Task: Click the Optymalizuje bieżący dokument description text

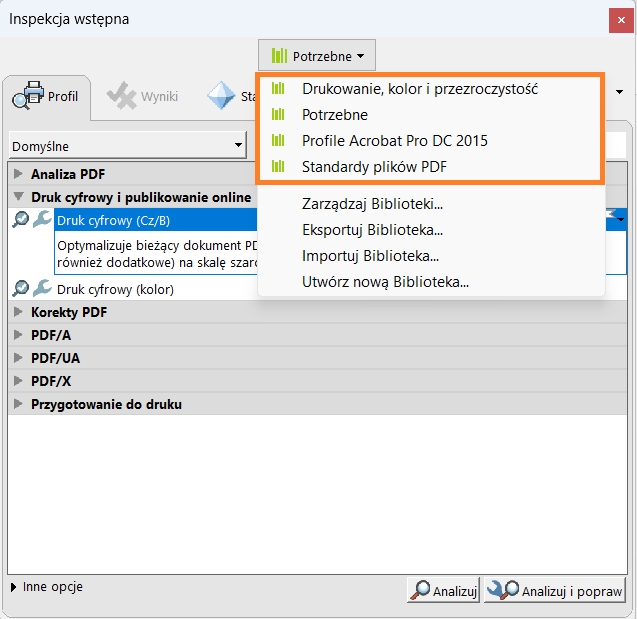Action: (157, 254)
